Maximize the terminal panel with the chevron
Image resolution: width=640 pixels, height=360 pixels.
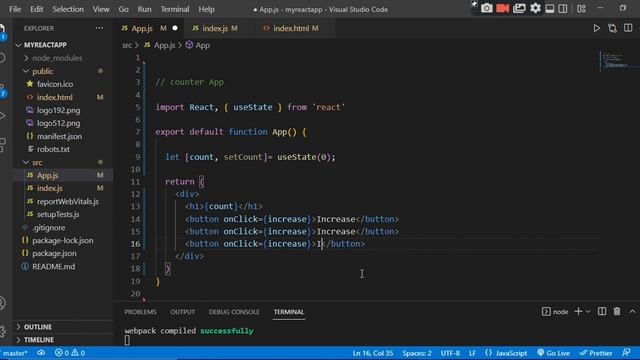(632, 311)
